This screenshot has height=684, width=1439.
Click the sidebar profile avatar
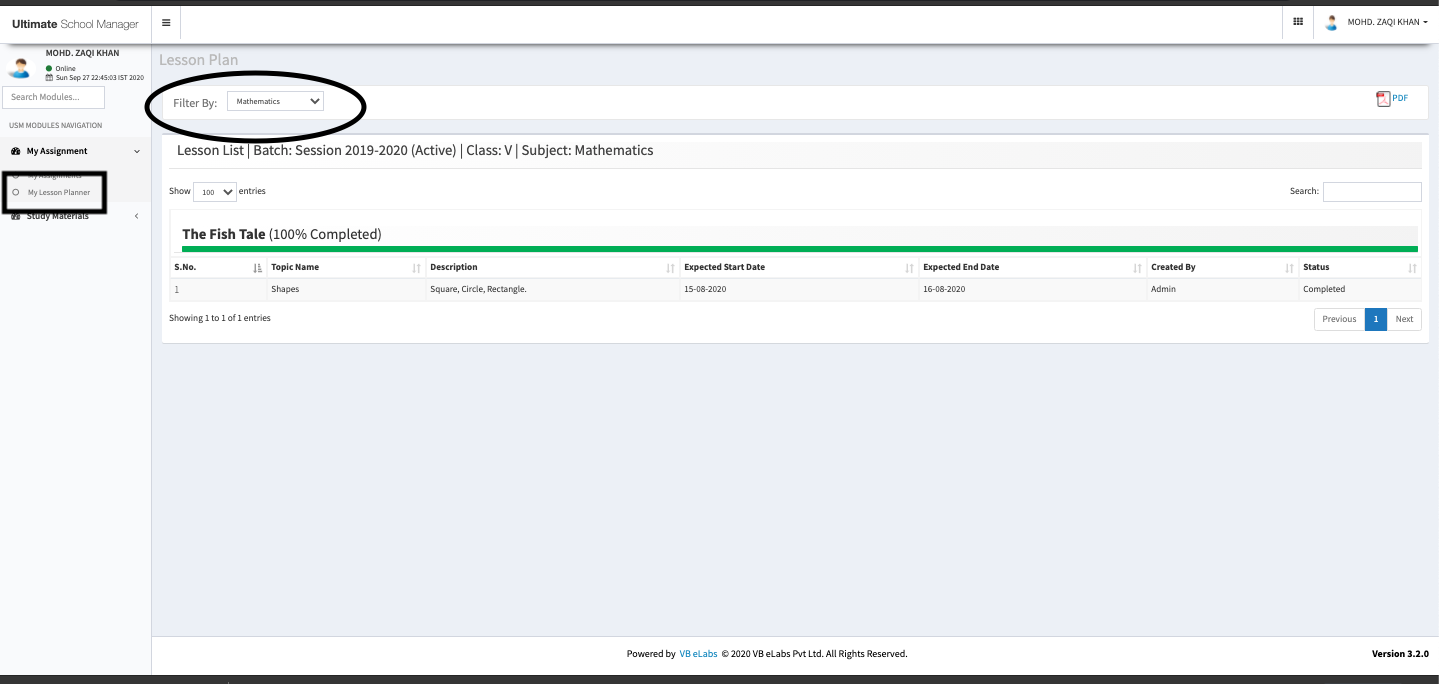(x=19, y=67)
